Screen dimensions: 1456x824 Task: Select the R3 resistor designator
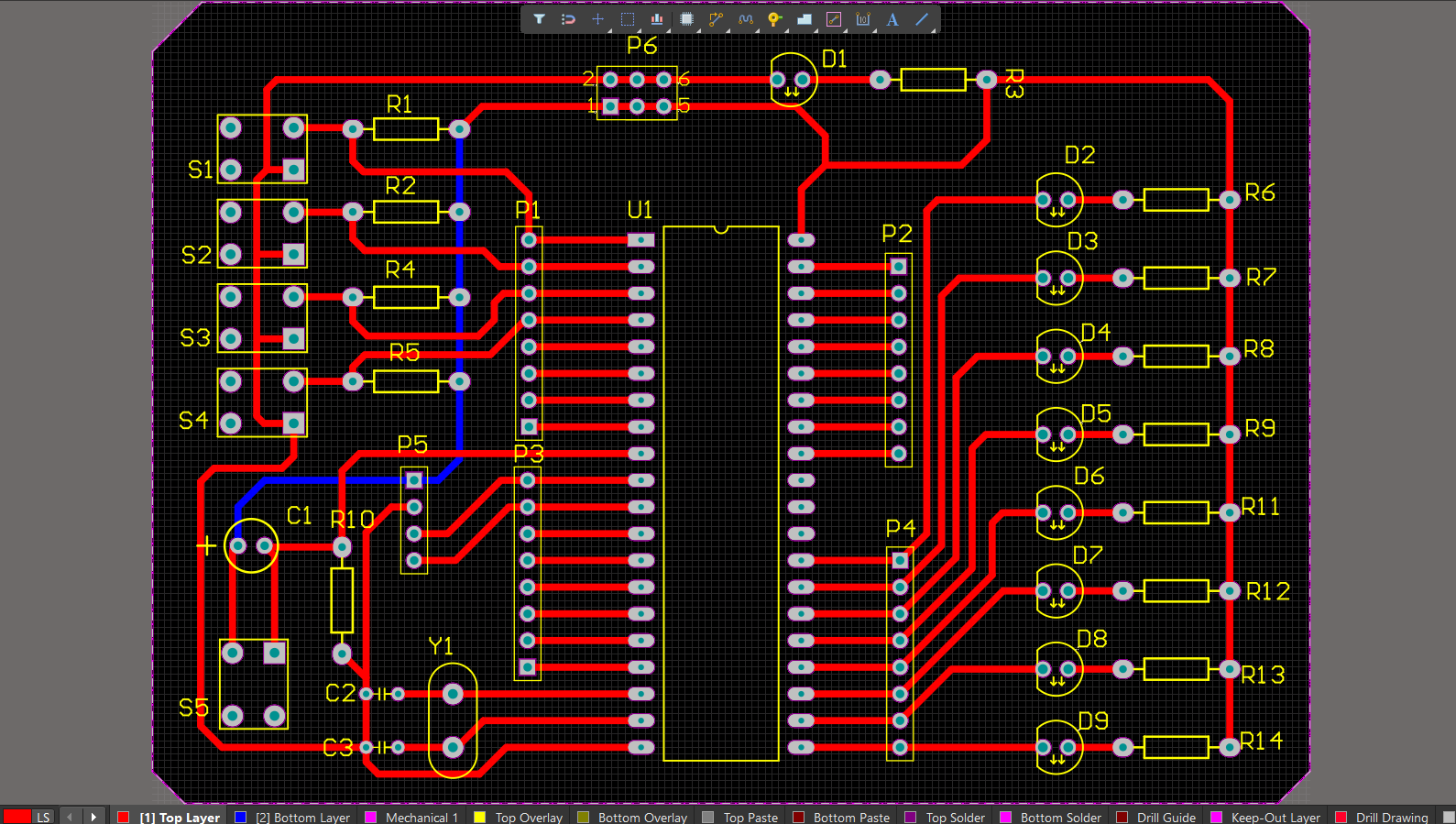(1013, 83)
